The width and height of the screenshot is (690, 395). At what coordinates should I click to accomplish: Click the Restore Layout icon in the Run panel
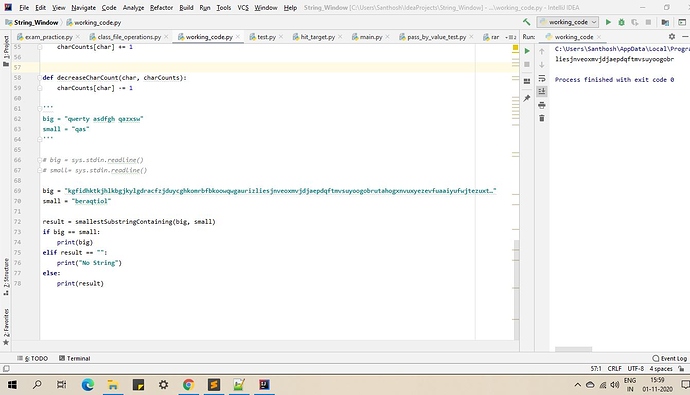coord(527,81)
